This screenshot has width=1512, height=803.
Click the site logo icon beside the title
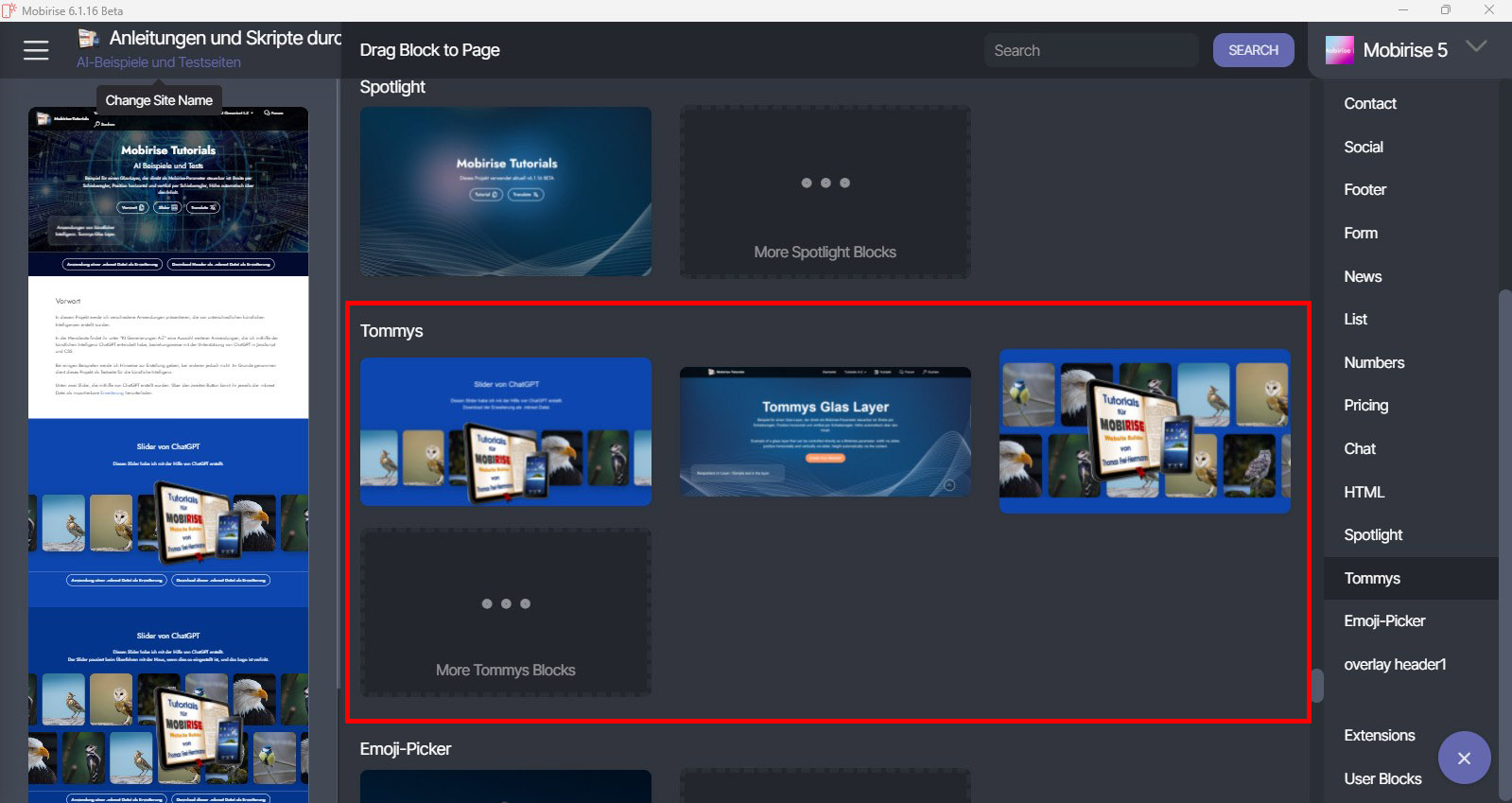click(88, 38)
